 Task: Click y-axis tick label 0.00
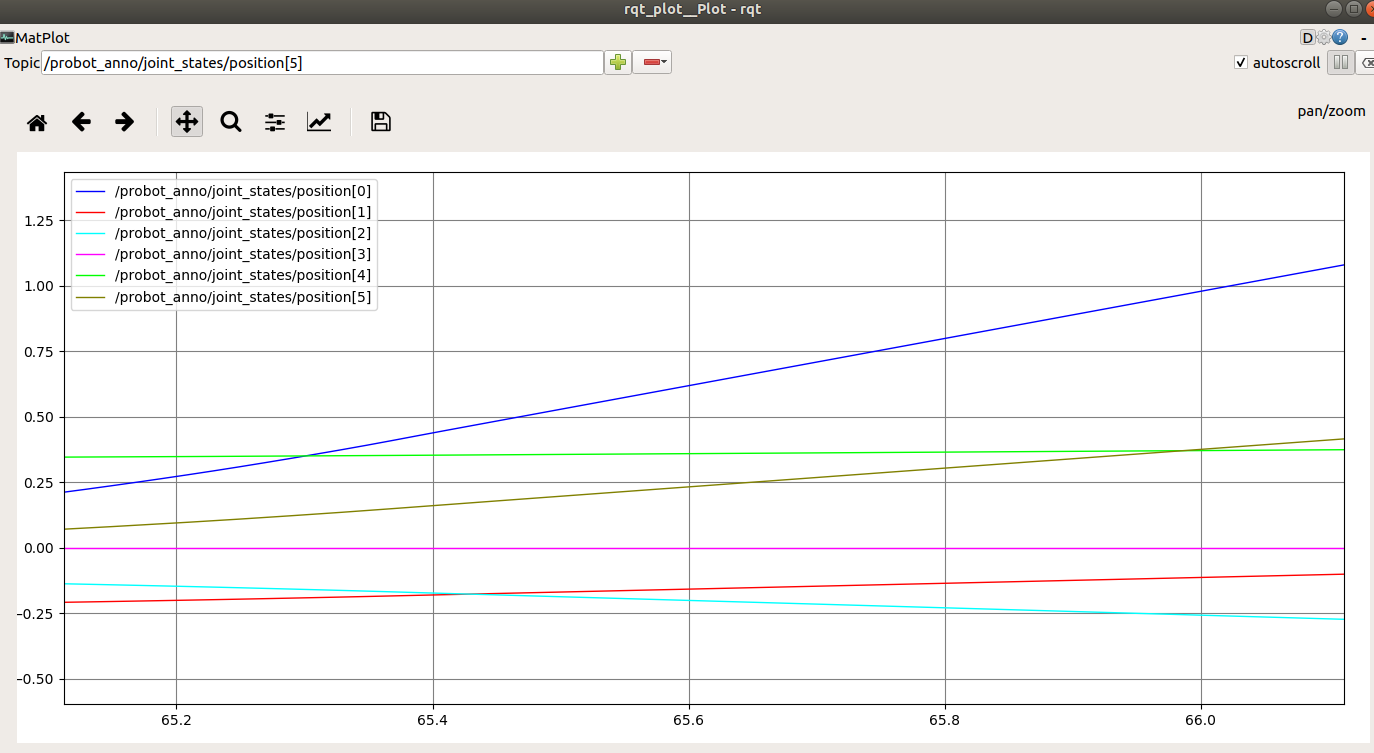click(40, 548)
